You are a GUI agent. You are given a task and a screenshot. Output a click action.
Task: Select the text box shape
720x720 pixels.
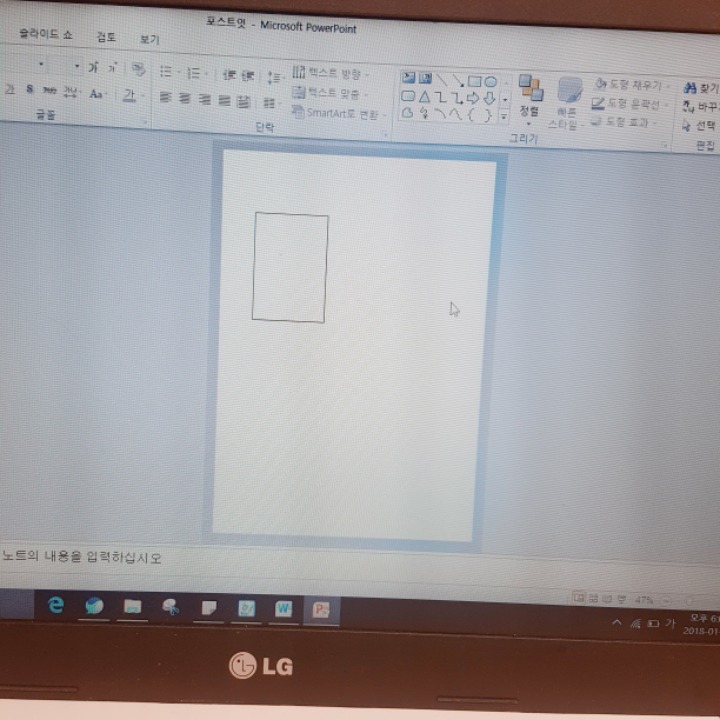[x=408, y=78]
